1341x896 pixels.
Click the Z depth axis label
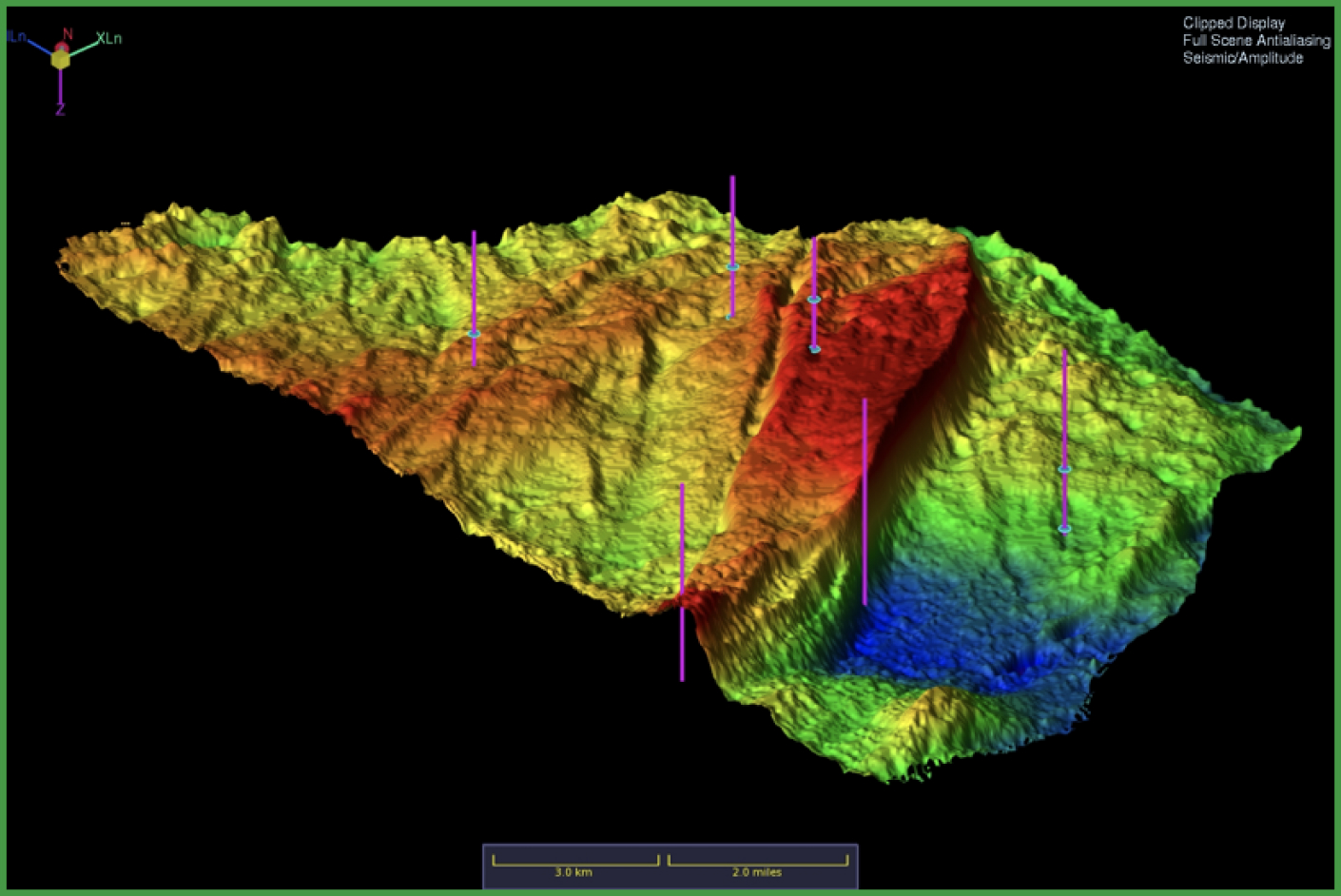pos(60,110)
